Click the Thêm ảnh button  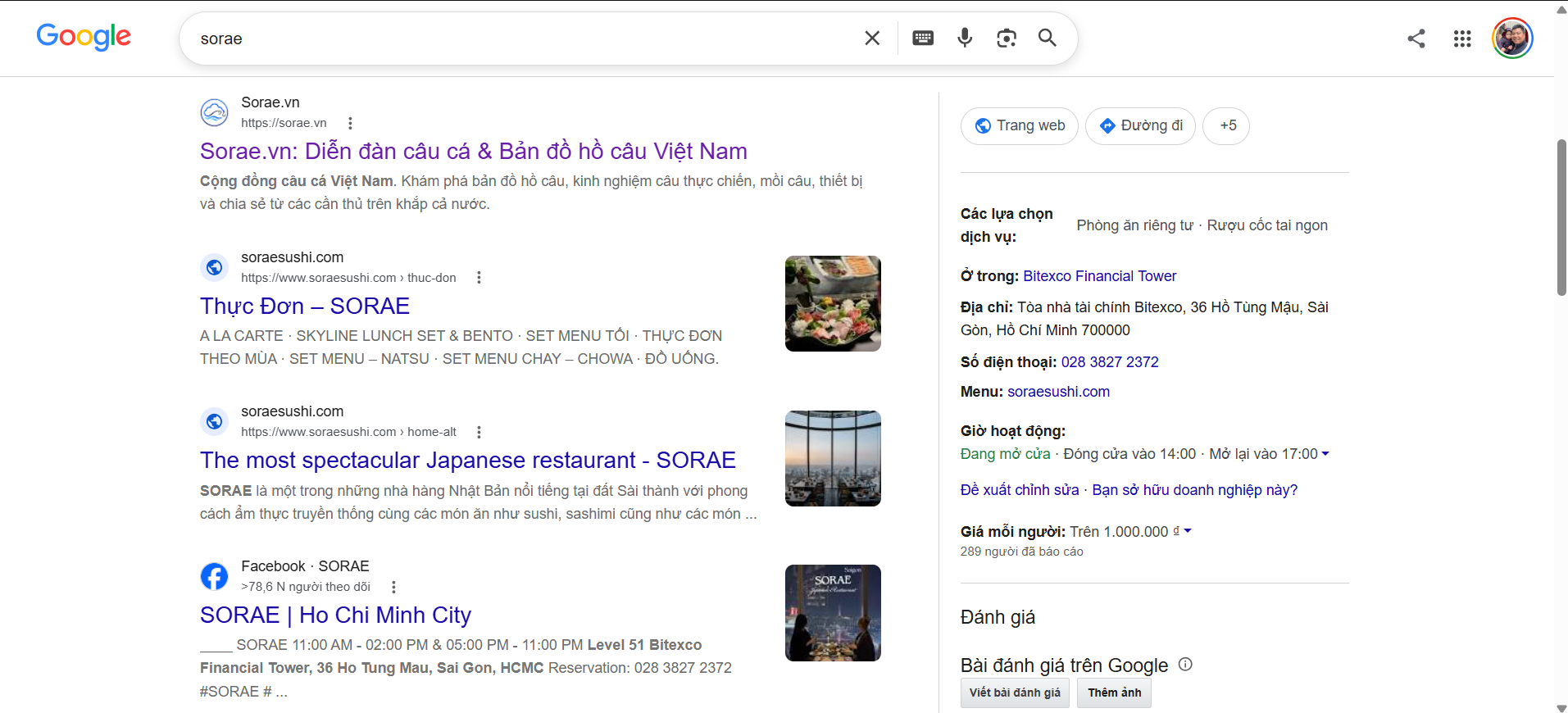1115,693
